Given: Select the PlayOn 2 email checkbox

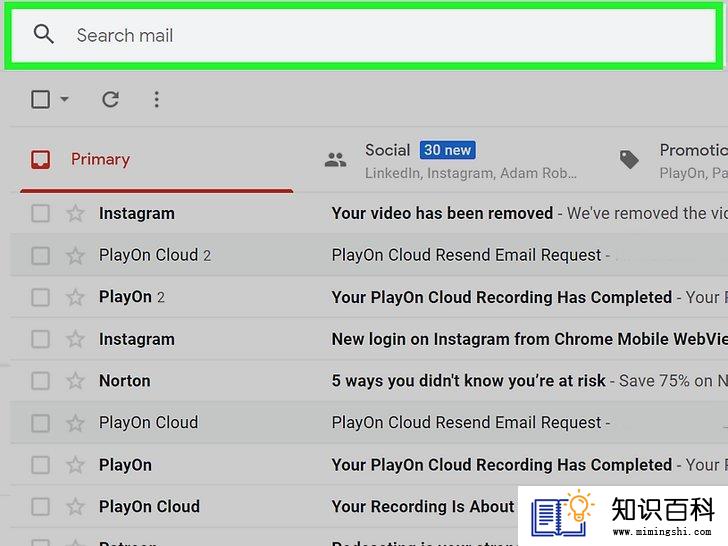Looking at the screenshot, I should click(x=40, y=297).
